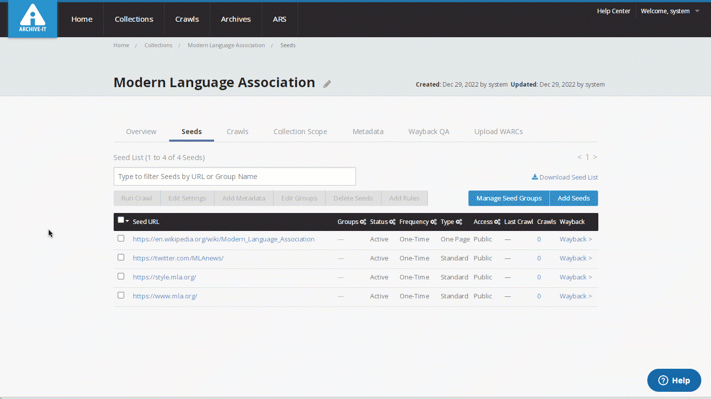
Task: Switch to the collection Crawls tab
Action: pos(237,131)
